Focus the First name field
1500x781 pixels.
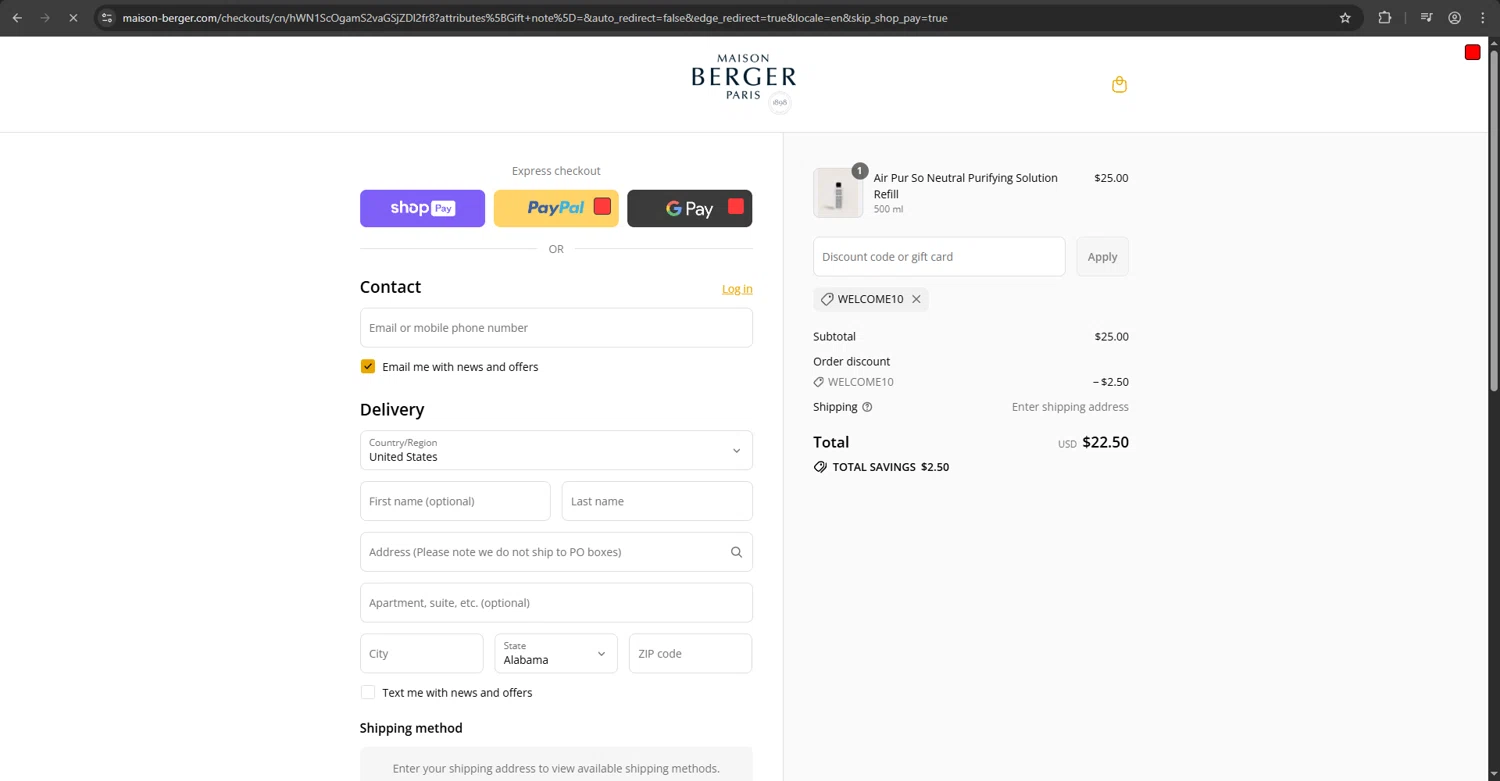455,501
